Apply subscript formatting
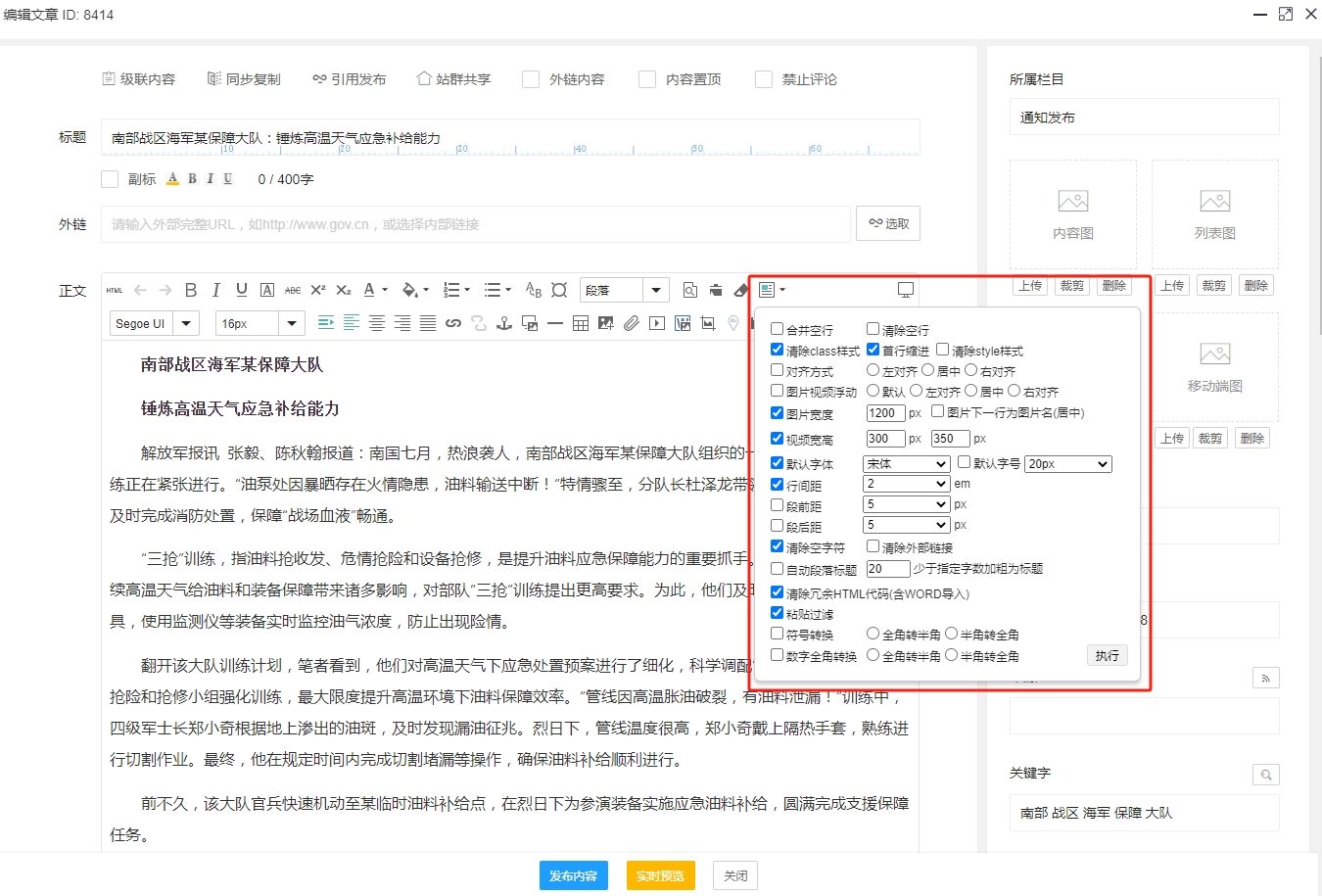 click(344, 290)
